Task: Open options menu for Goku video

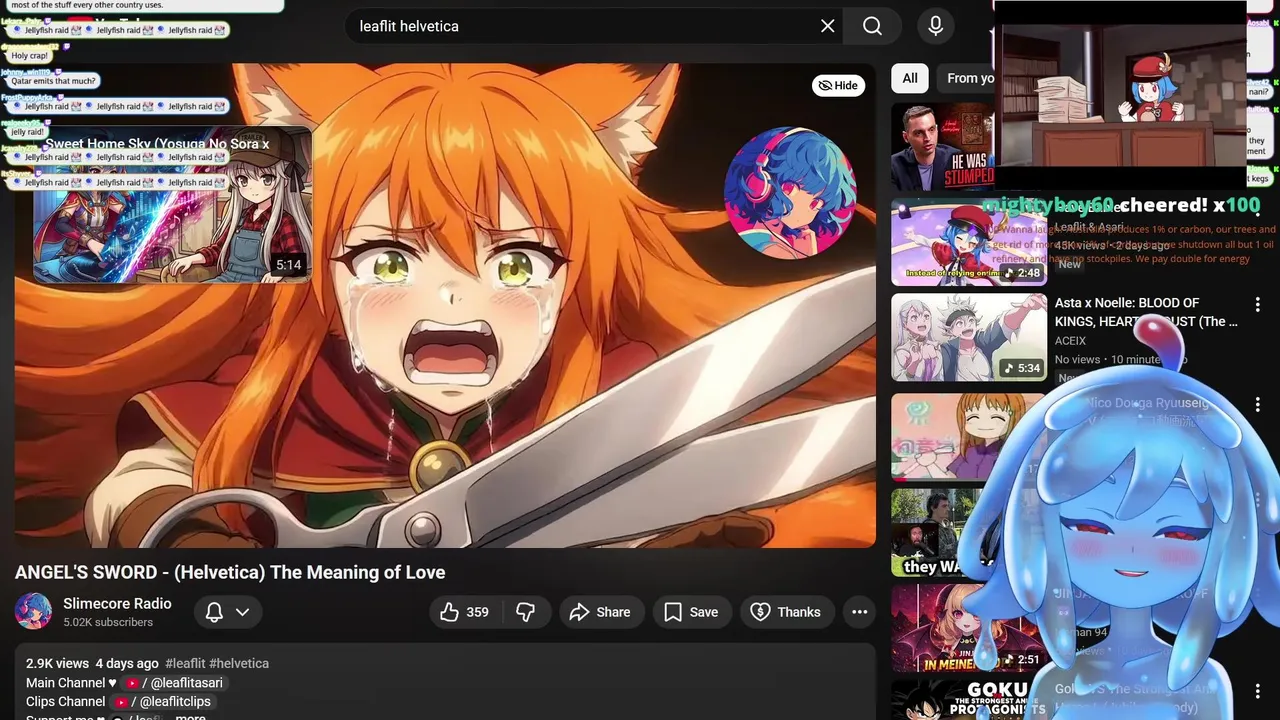Action: point(1258,692)
